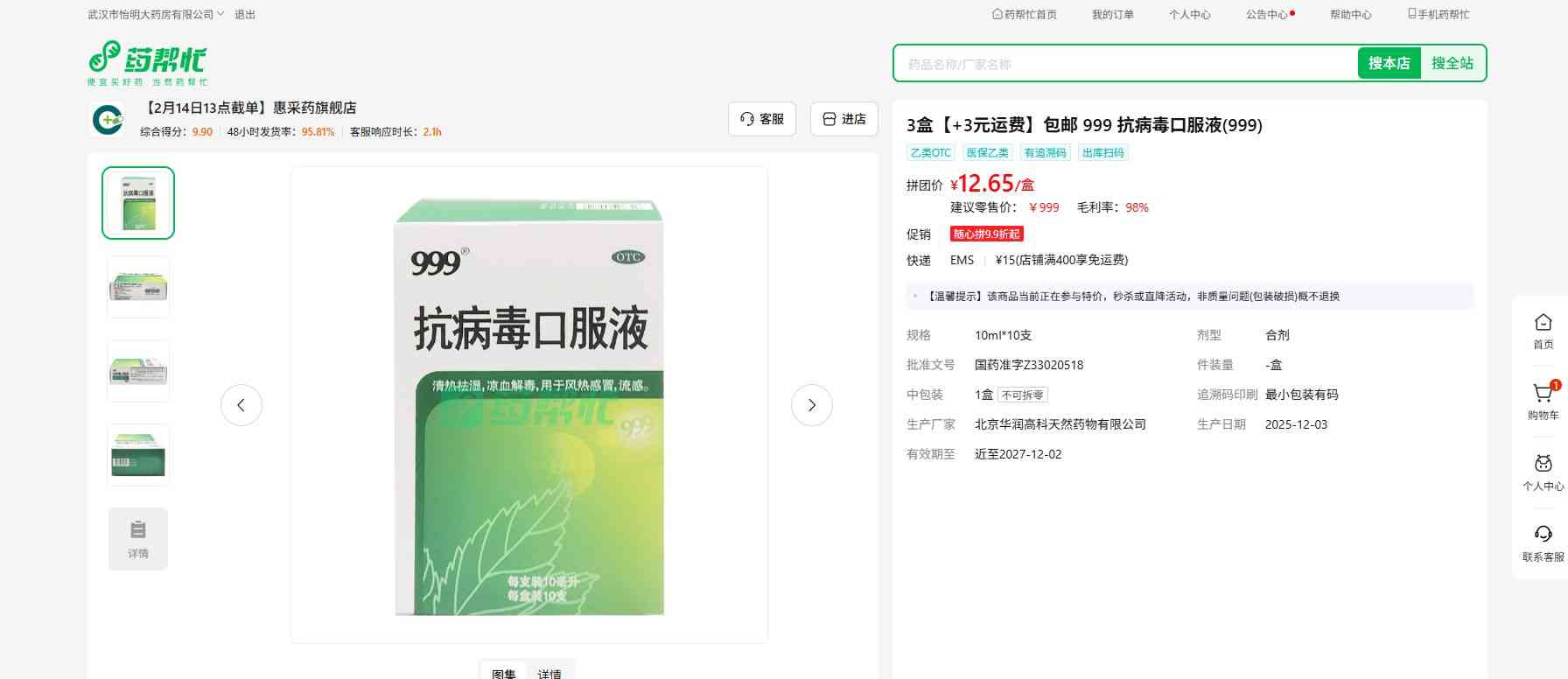Viewport: 1568px width, 679px height.
Task: Show previous product image arrow
Action: (x=241, y=405)
